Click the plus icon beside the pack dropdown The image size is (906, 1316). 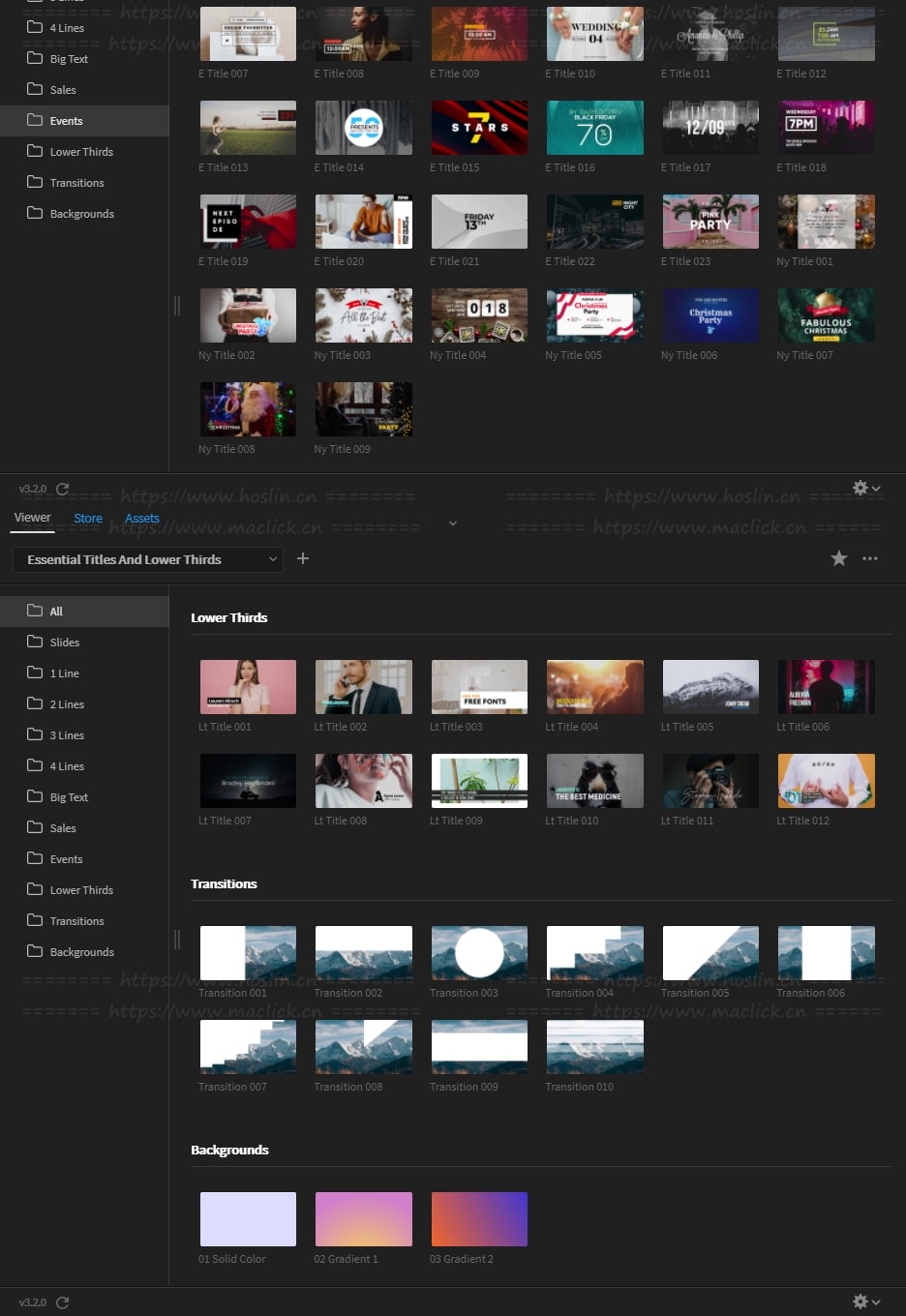303,558
